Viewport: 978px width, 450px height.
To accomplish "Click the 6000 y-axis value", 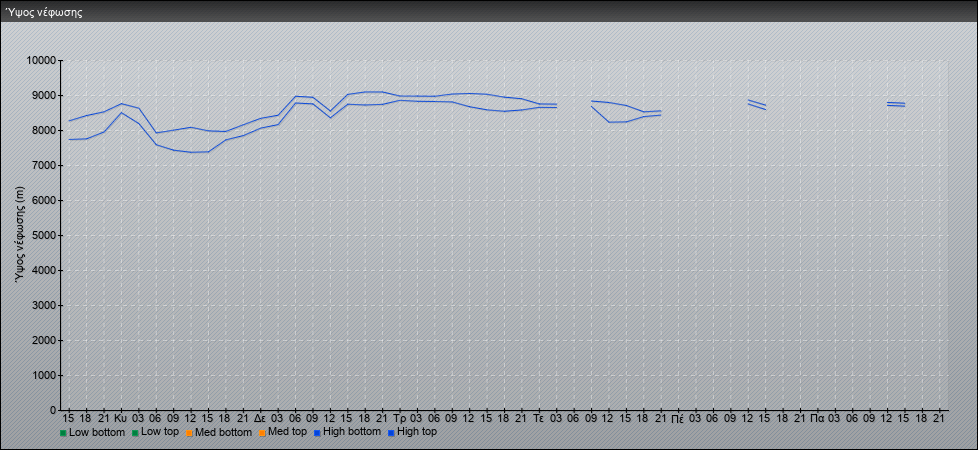I will click(x=44, y=200).
